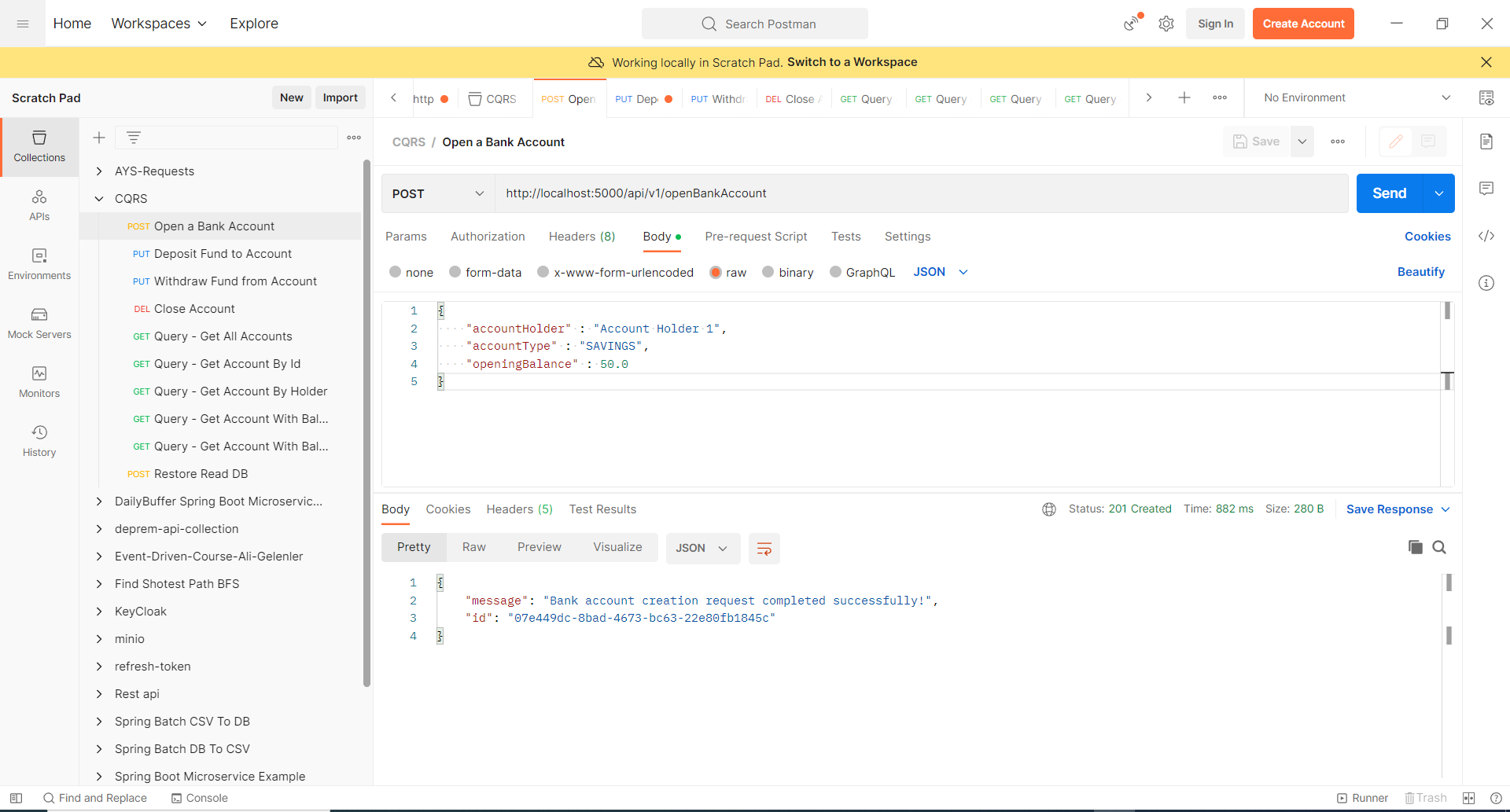The height and width of the screenshot is (812, 1510).
Task: Search the response body
Action: 1439,547
